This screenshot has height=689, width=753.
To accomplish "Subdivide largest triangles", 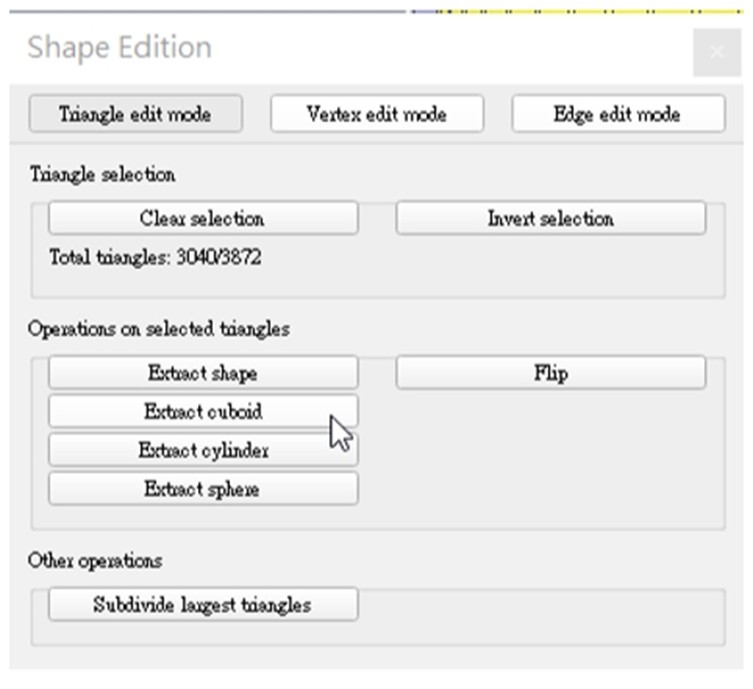I will 202,605.
